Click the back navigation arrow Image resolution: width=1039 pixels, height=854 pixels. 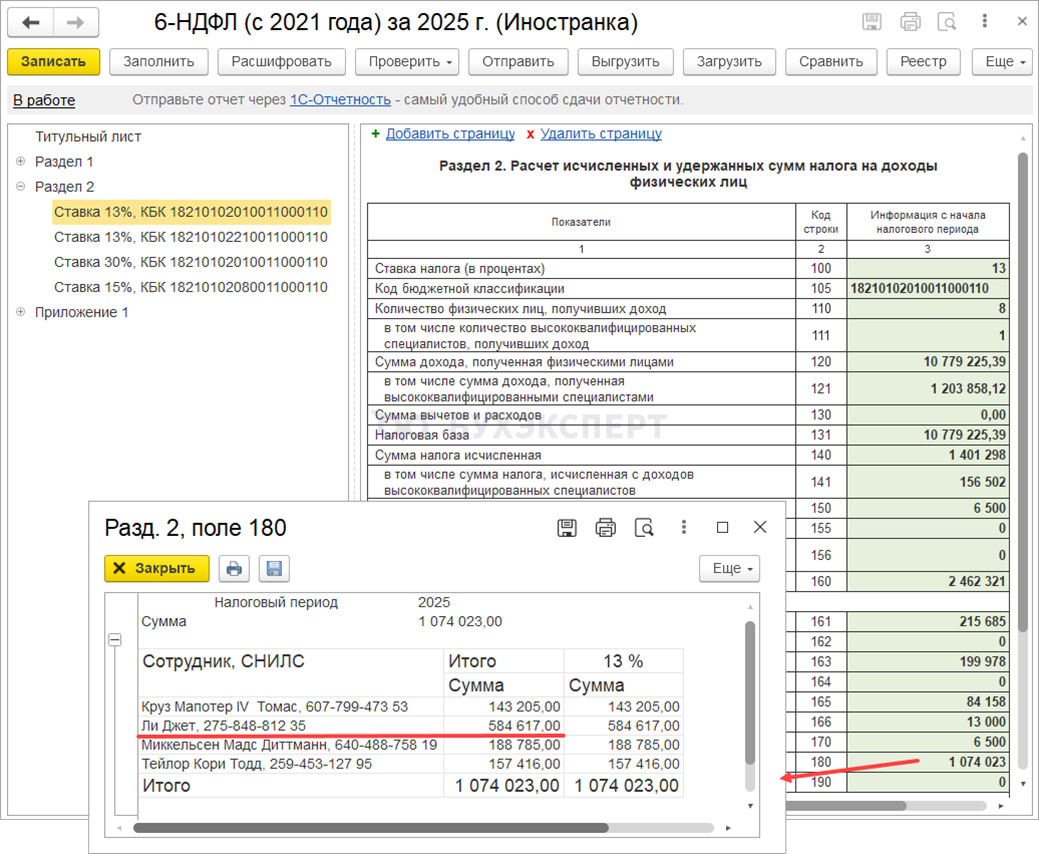pyautogui.click(x=31, y=22)
